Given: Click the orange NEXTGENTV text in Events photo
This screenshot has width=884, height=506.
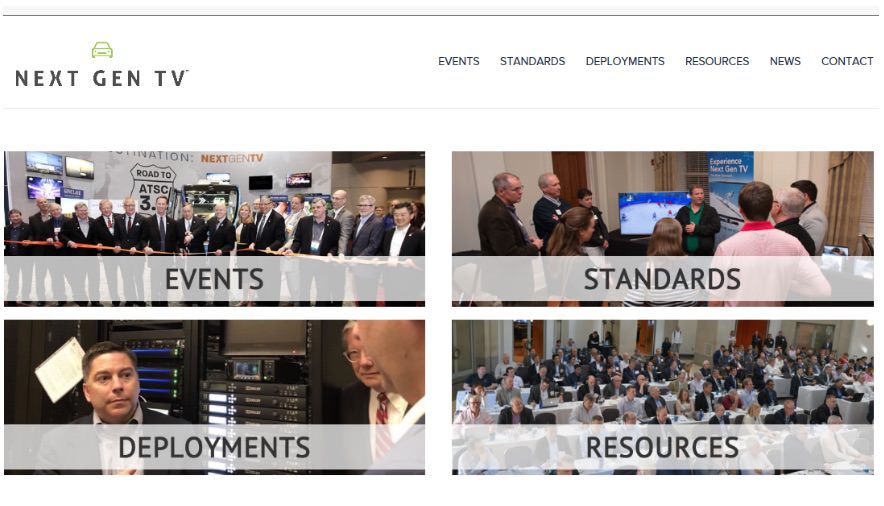Looking at the screenshot, I should 232,158.
